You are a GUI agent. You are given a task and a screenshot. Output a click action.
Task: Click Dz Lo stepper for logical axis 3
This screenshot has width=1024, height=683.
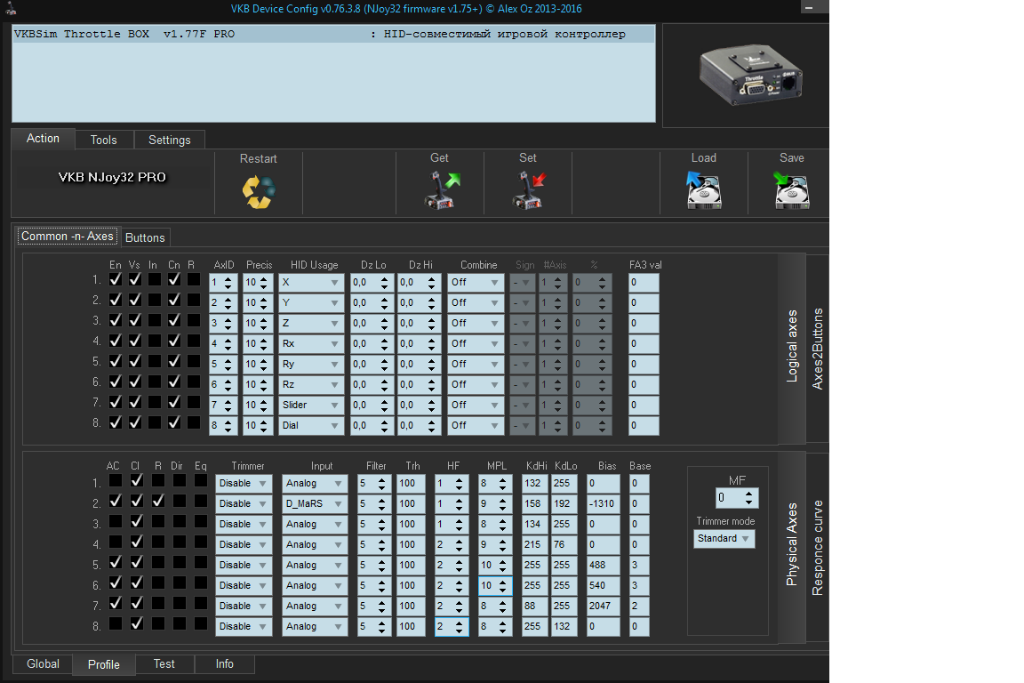pyautogui.click(x=384, y=324)
